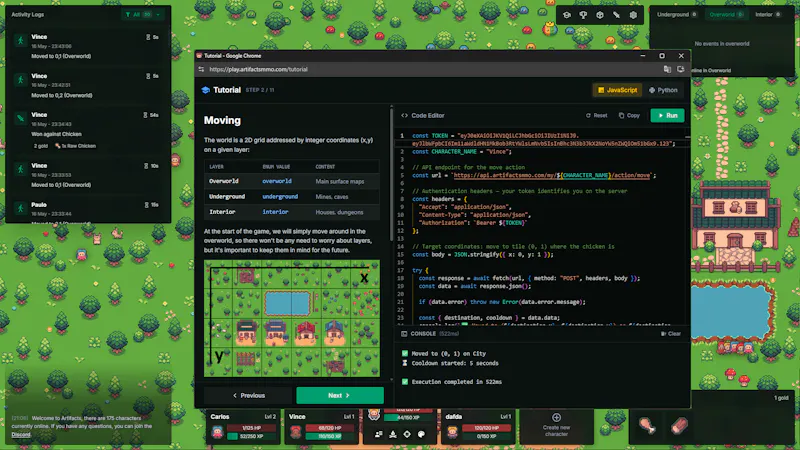Click the translate icon in Chrome address bar
Image resolution: width=800 pixels, height=450 pixels.
point(667,69)
